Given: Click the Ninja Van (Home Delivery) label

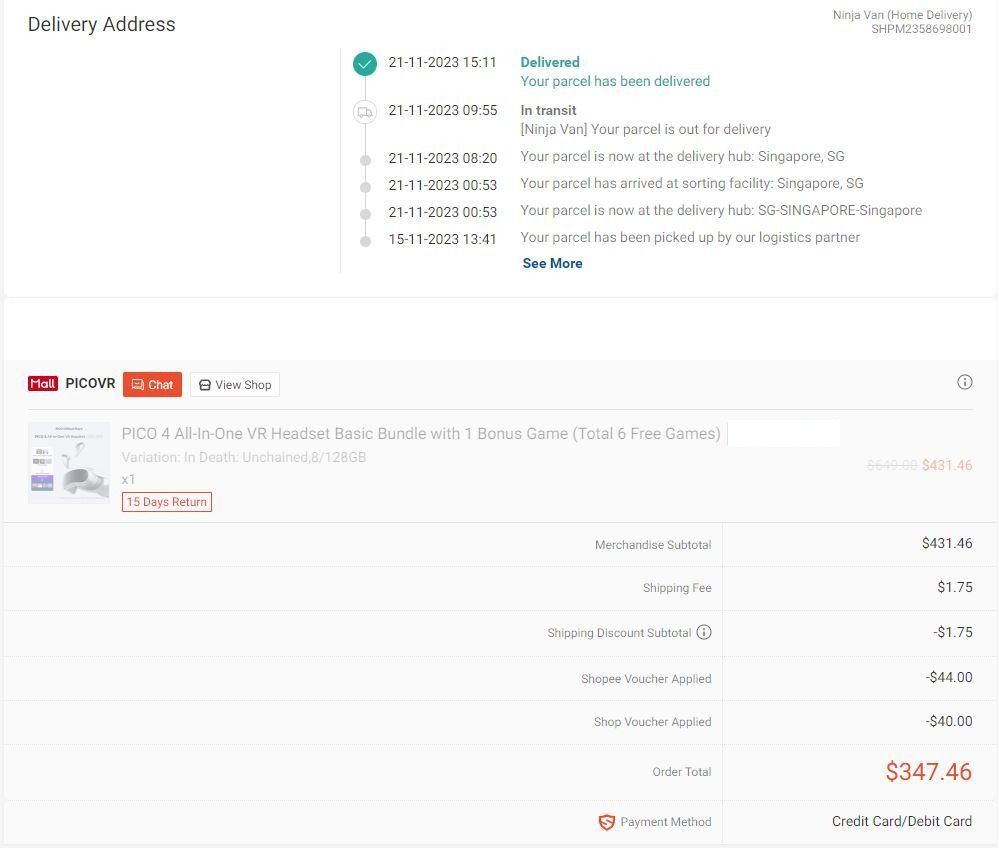Looking at the screenshot, I should [x=902, y=15].
